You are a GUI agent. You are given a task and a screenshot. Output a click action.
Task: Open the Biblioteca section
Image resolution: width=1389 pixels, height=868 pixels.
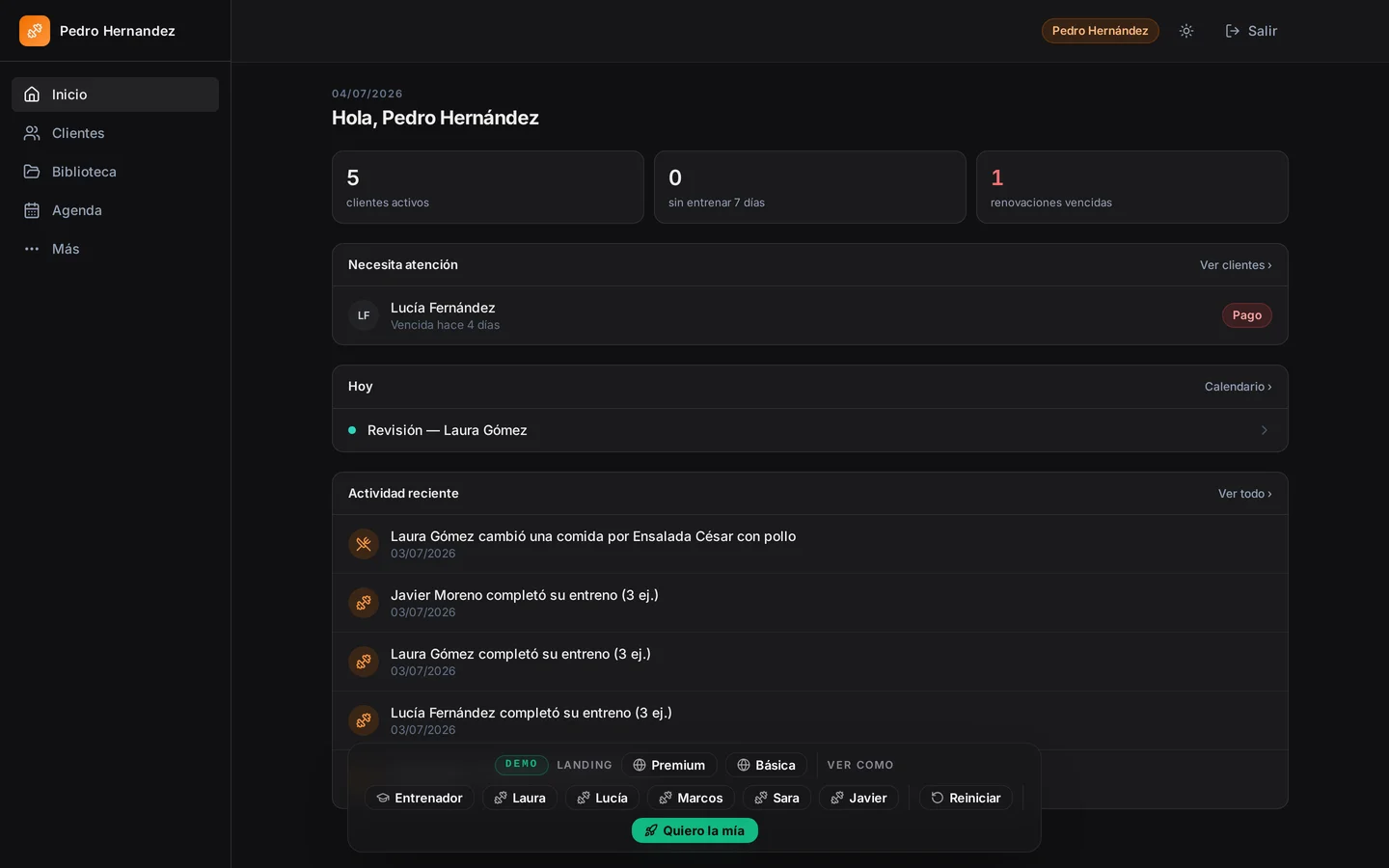(115, 172)
